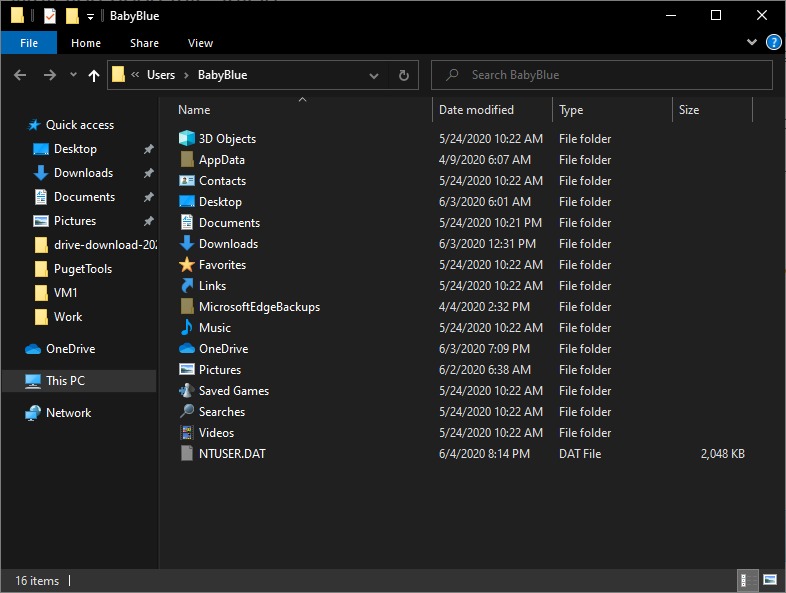Screen dimensions: 786x593
Task: Sort by Date modified column header
Action: (x=476, y=110)
